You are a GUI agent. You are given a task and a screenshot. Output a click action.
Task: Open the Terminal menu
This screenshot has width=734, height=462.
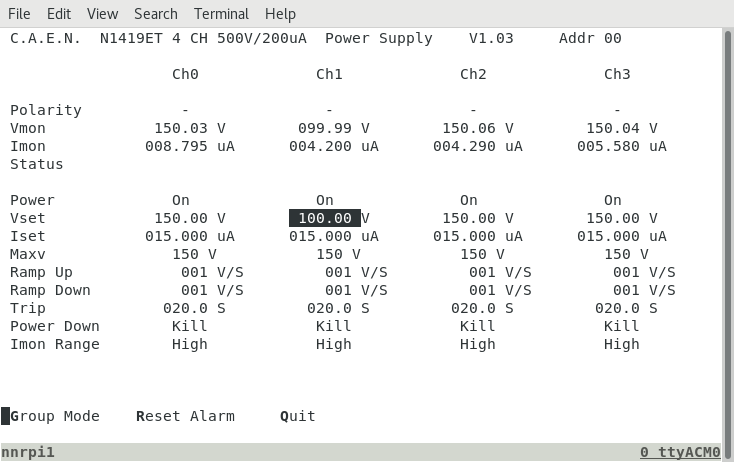221,14
